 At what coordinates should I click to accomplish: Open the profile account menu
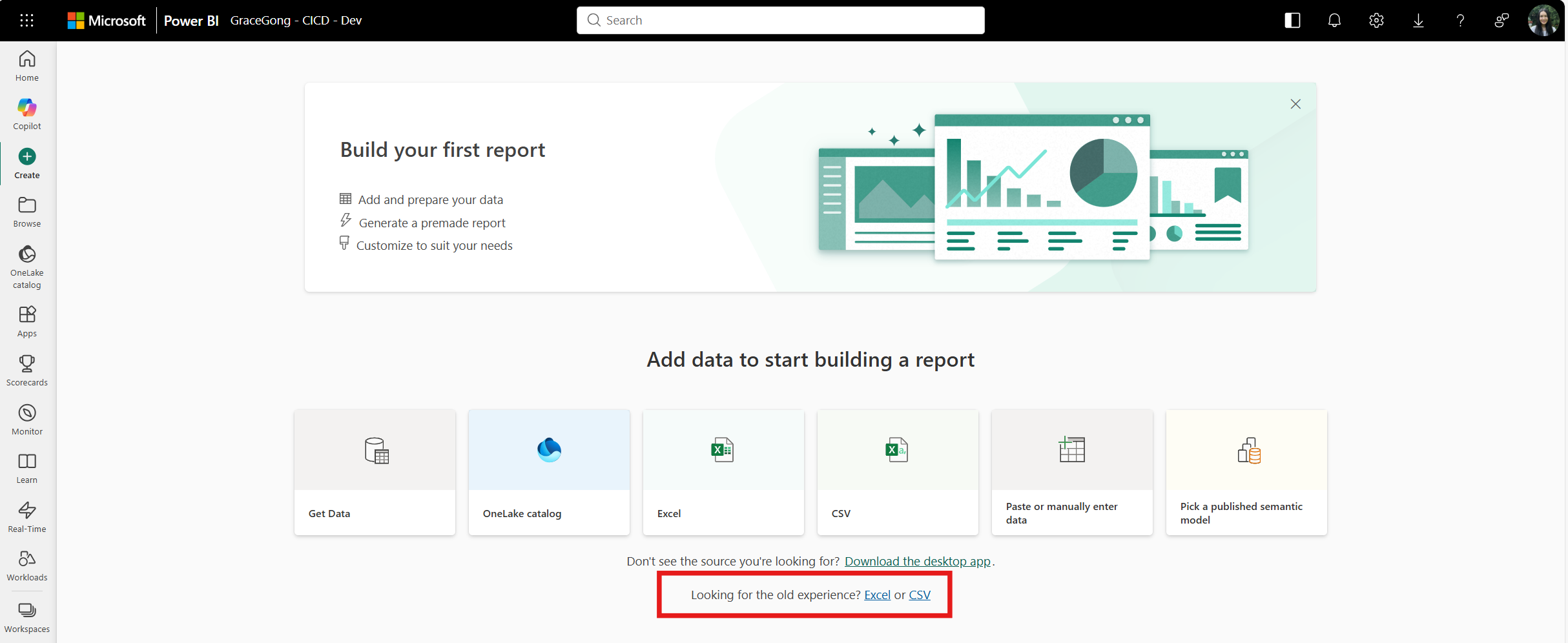pos(1543,20)
